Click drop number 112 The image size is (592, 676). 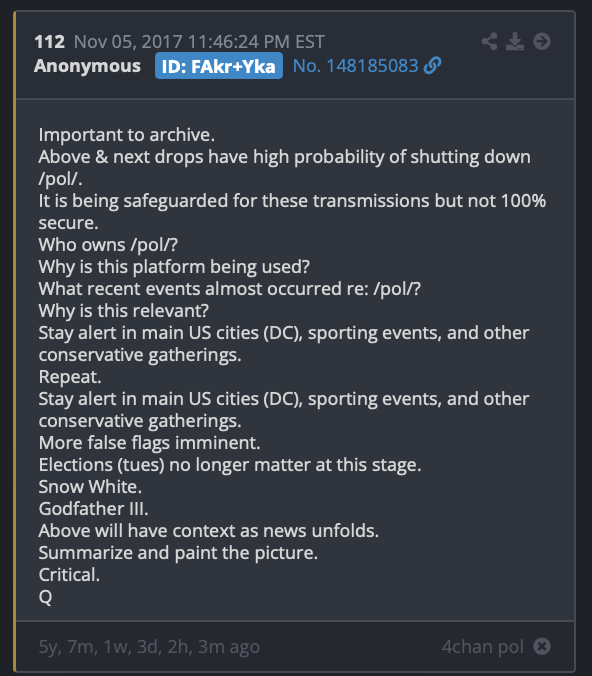[x=50, y=42]
